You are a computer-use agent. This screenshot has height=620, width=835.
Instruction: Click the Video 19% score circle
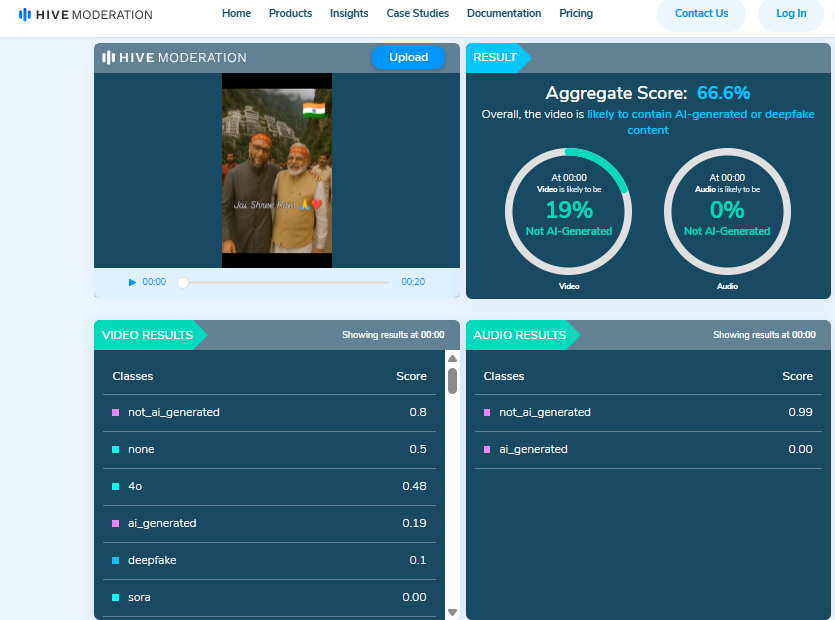(x=568, y=211)
